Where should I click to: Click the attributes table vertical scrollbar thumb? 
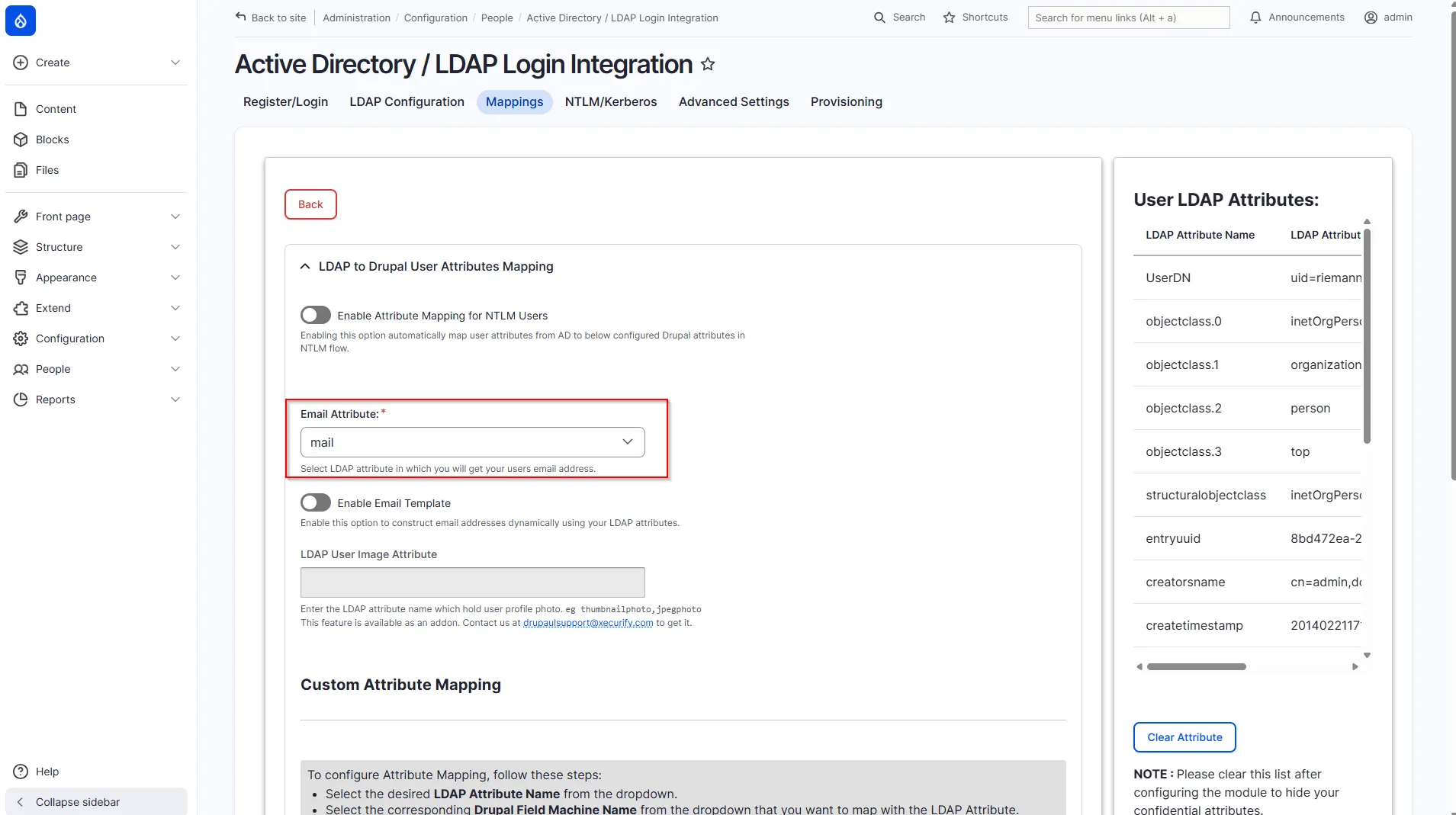1367,335
